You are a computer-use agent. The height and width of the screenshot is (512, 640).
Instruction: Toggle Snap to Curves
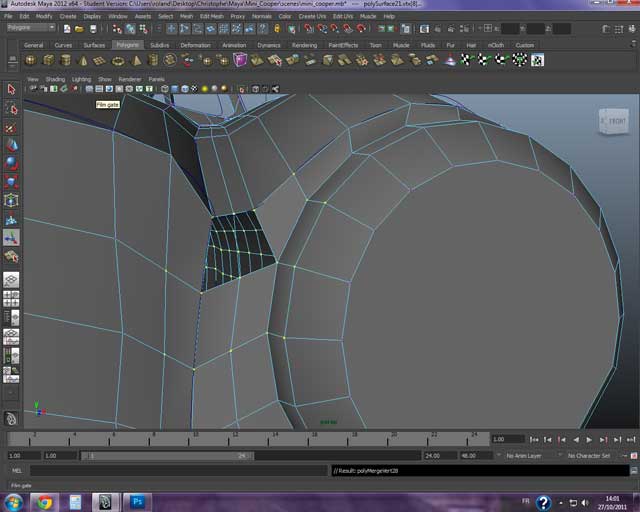point(322,29)
